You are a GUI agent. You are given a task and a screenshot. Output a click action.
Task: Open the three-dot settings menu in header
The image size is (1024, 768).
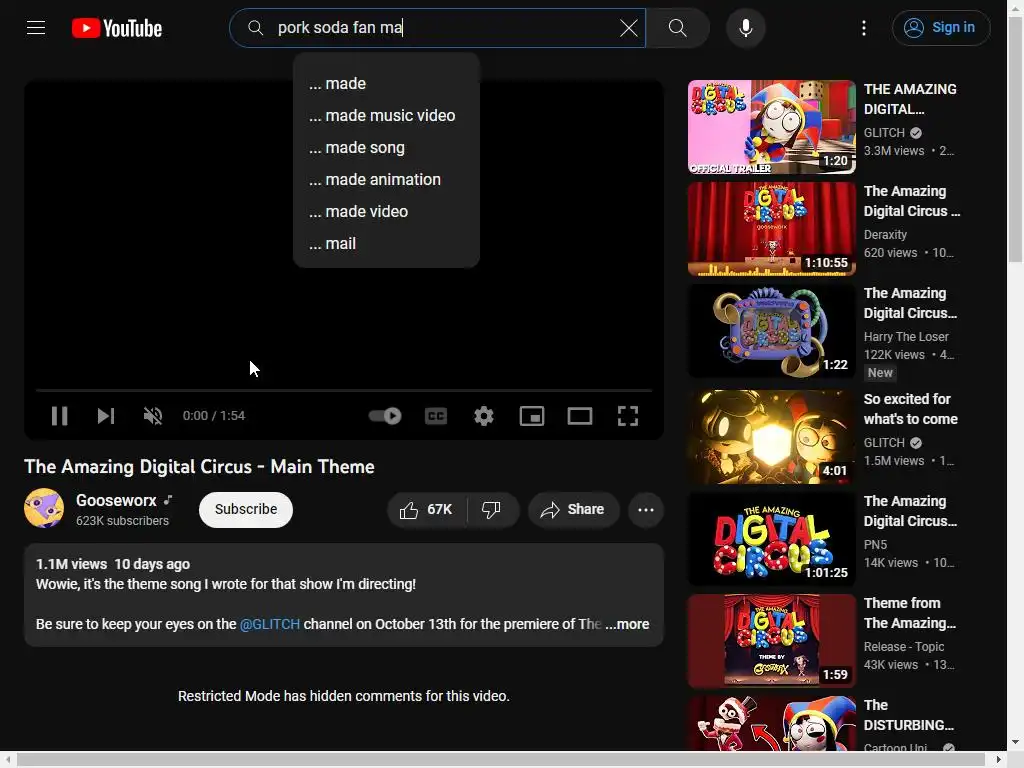(864, 28)
